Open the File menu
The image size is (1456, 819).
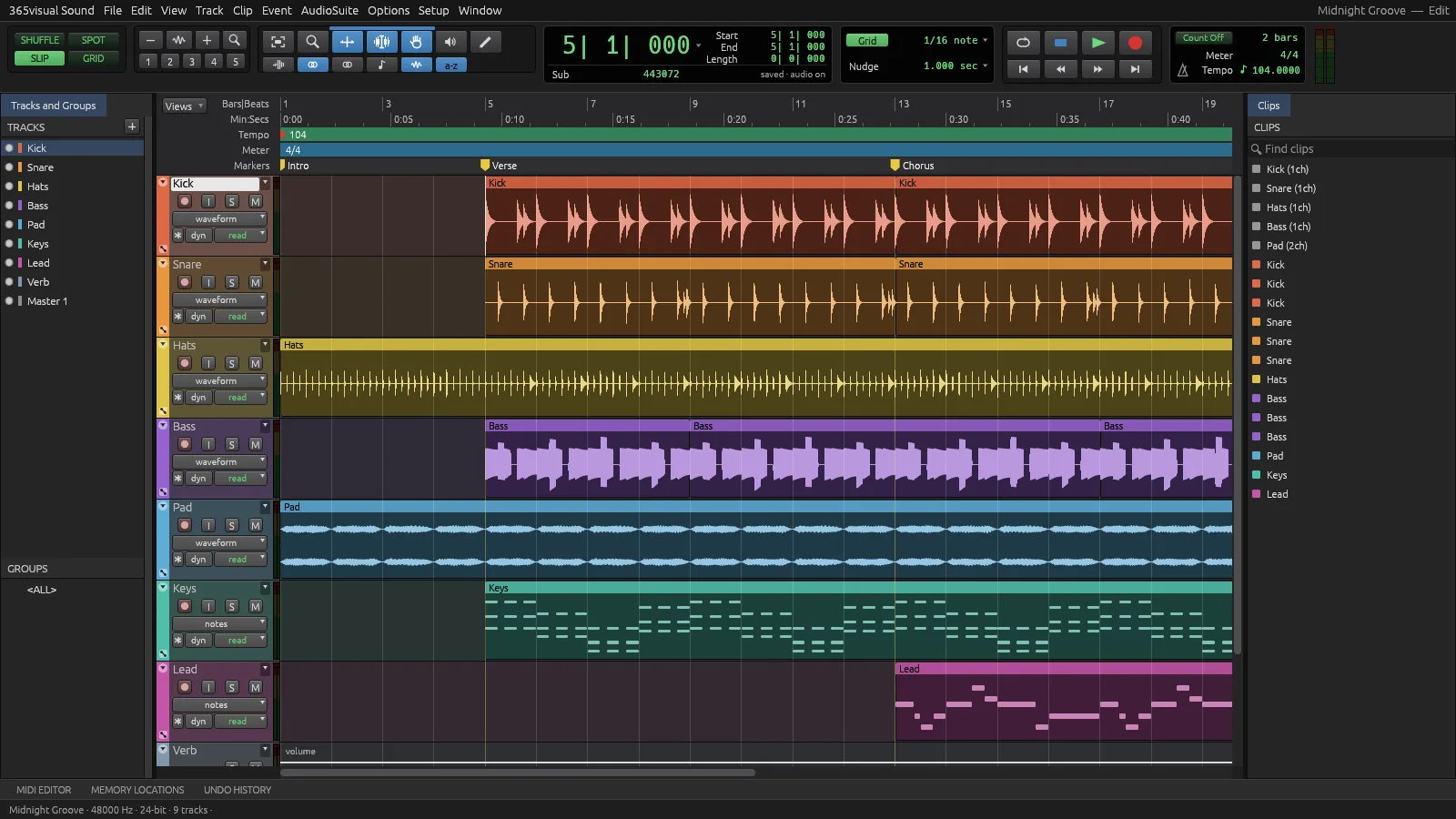pyautogui.click(x=113, y=10)
